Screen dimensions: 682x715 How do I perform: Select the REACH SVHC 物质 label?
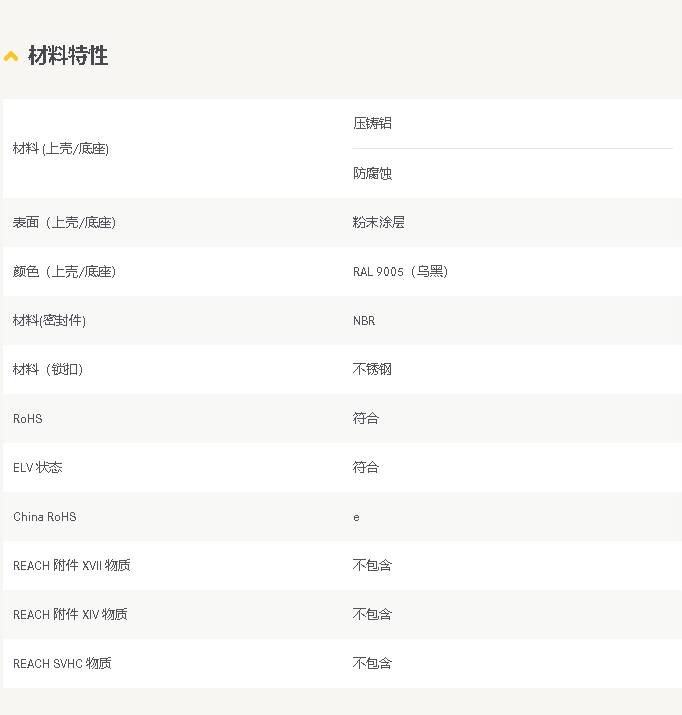tap(62, 663)
